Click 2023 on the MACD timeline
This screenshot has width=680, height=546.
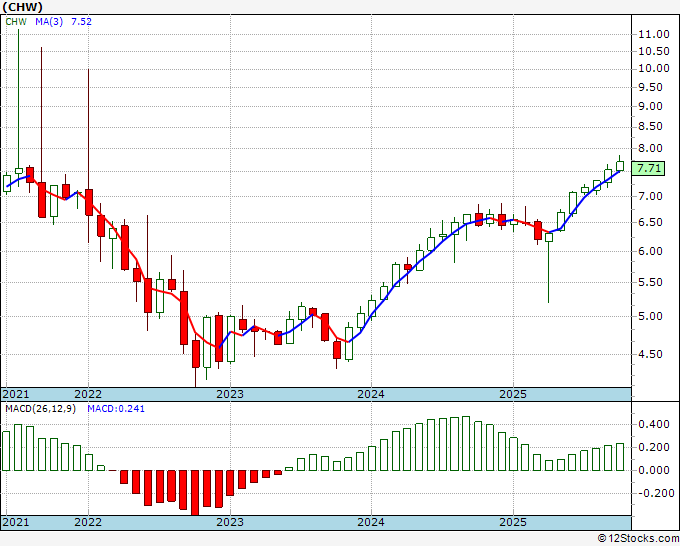click(230, 522)
